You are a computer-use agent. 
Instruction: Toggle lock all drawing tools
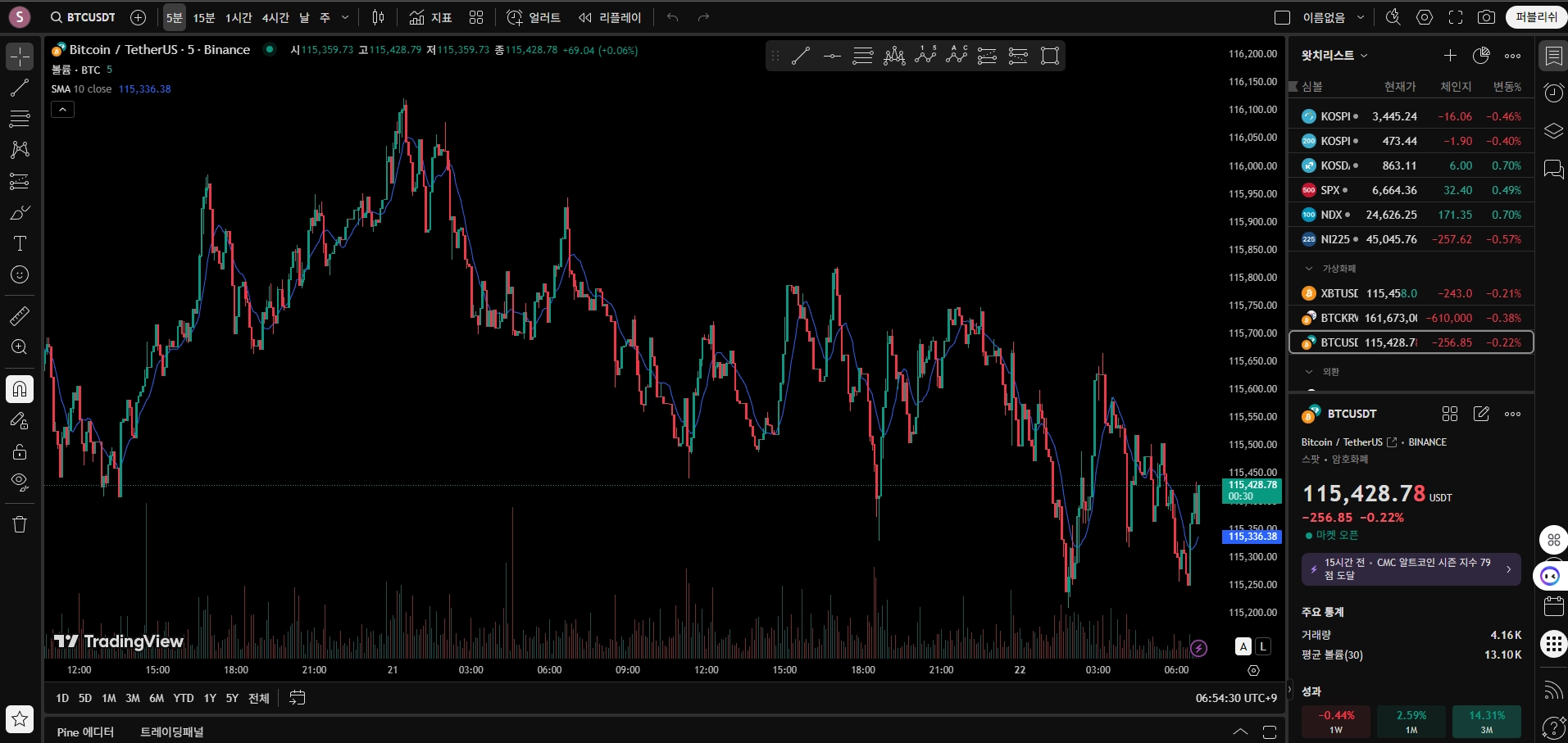pyautogui.click(x=20, y=451)
